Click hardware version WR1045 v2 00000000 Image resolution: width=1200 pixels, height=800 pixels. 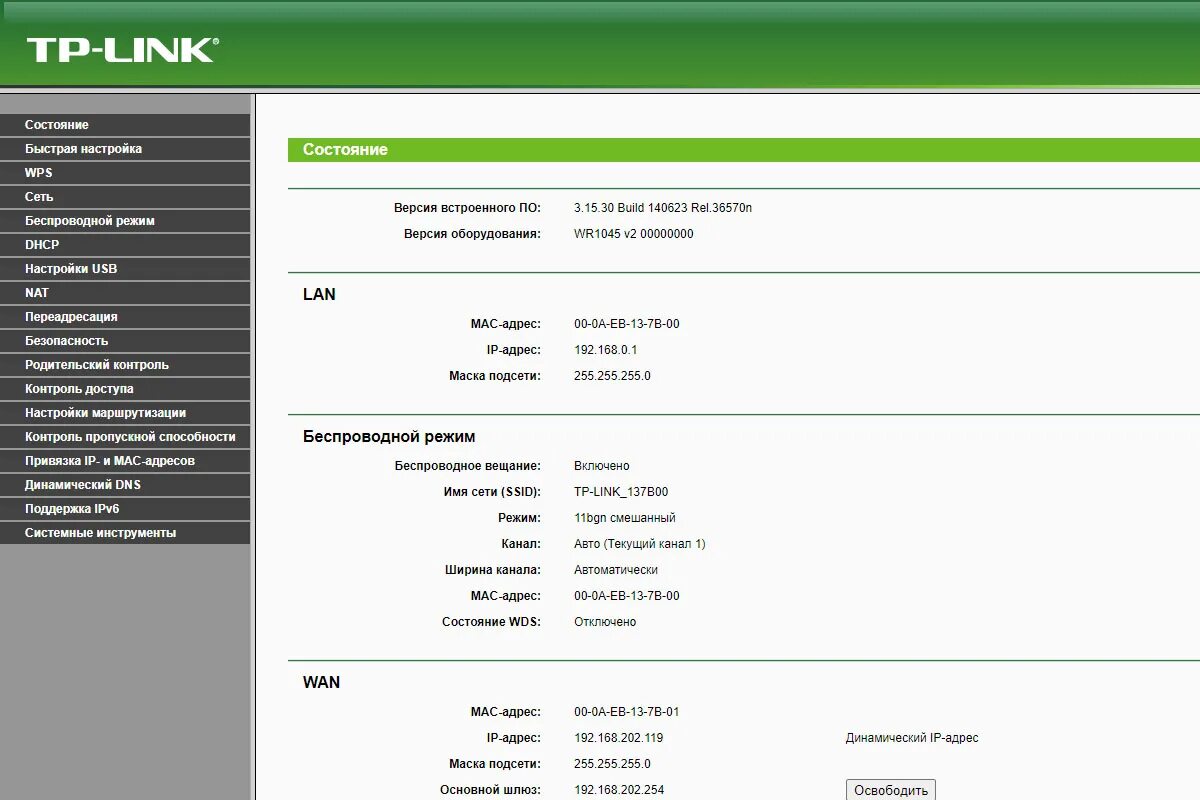[x=634, y=234]
